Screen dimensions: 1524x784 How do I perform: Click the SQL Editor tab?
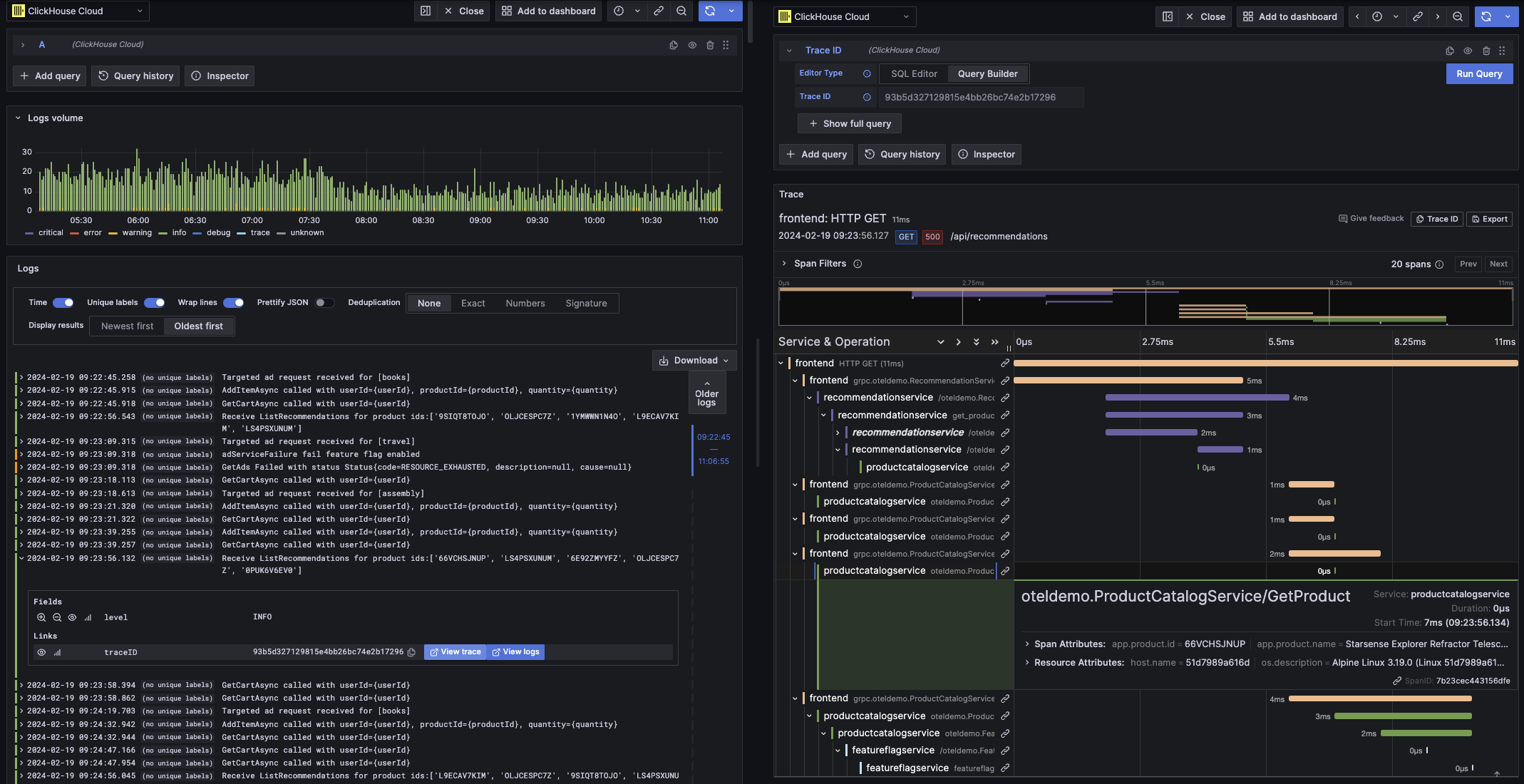(x=913, y=73)
